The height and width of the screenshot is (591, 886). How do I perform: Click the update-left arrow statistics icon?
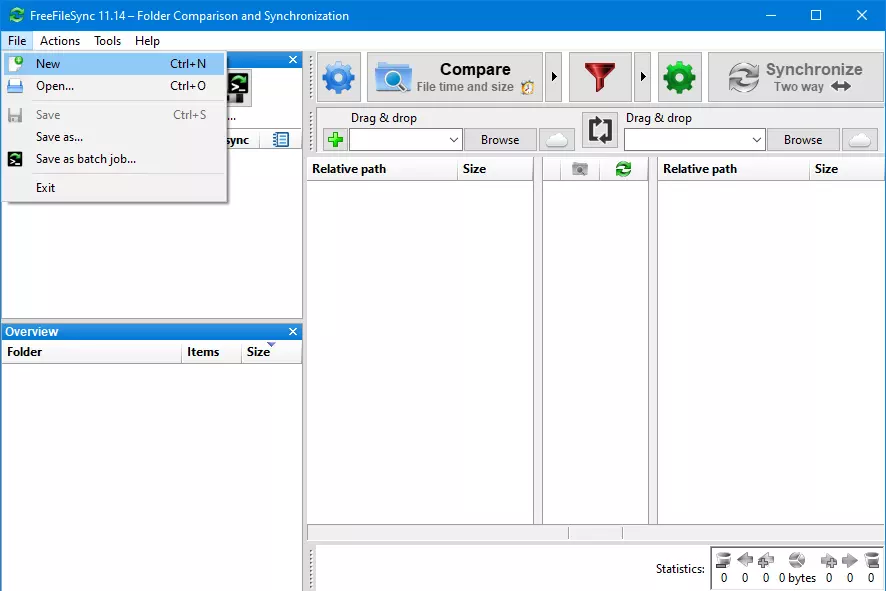(x=745, y=560)
